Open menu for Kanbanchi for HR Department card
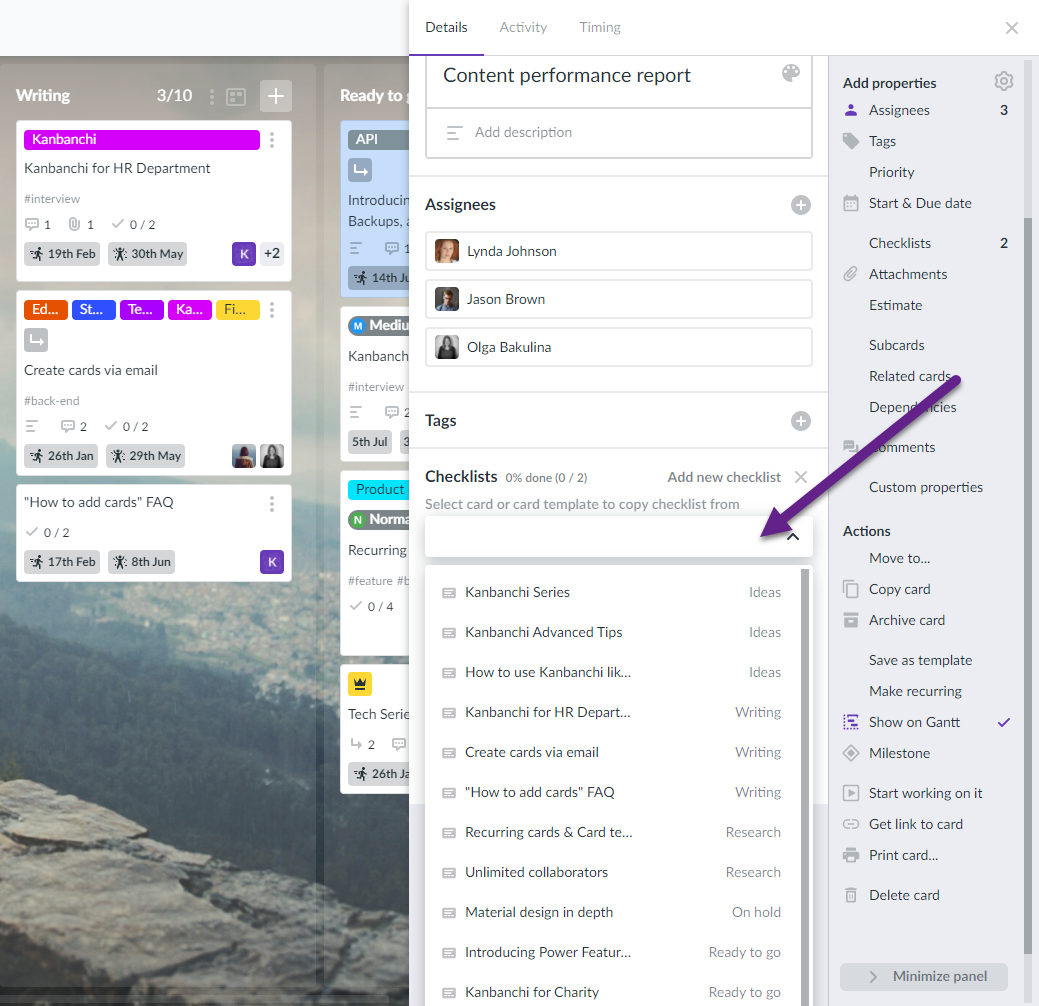Screen dimensions: 1039x1006 [x=272, y=140]
